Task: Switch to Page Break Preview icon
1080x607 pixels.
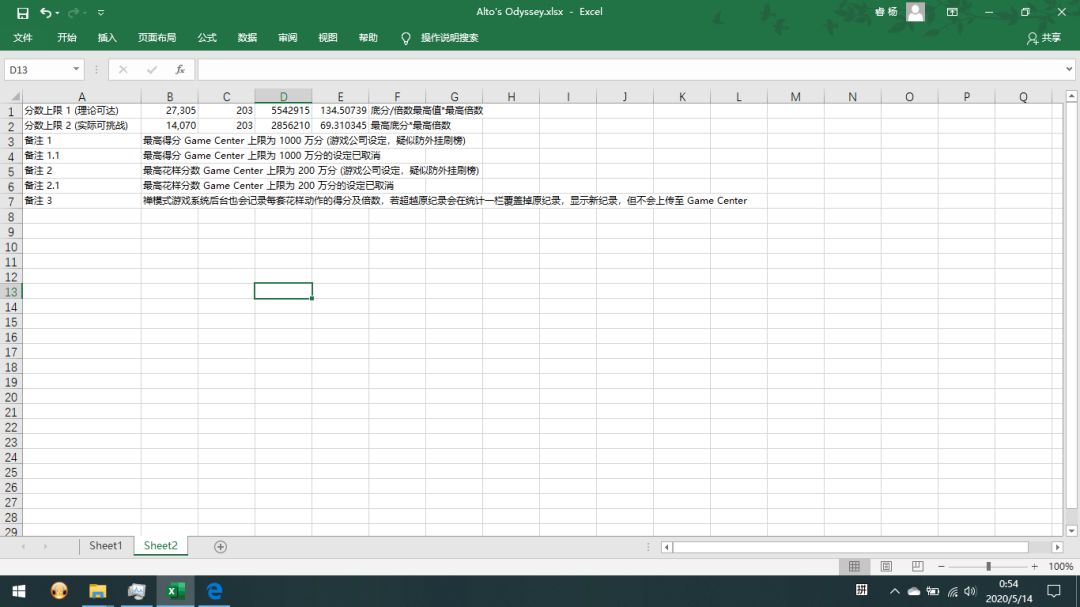Action: [917, 566]
